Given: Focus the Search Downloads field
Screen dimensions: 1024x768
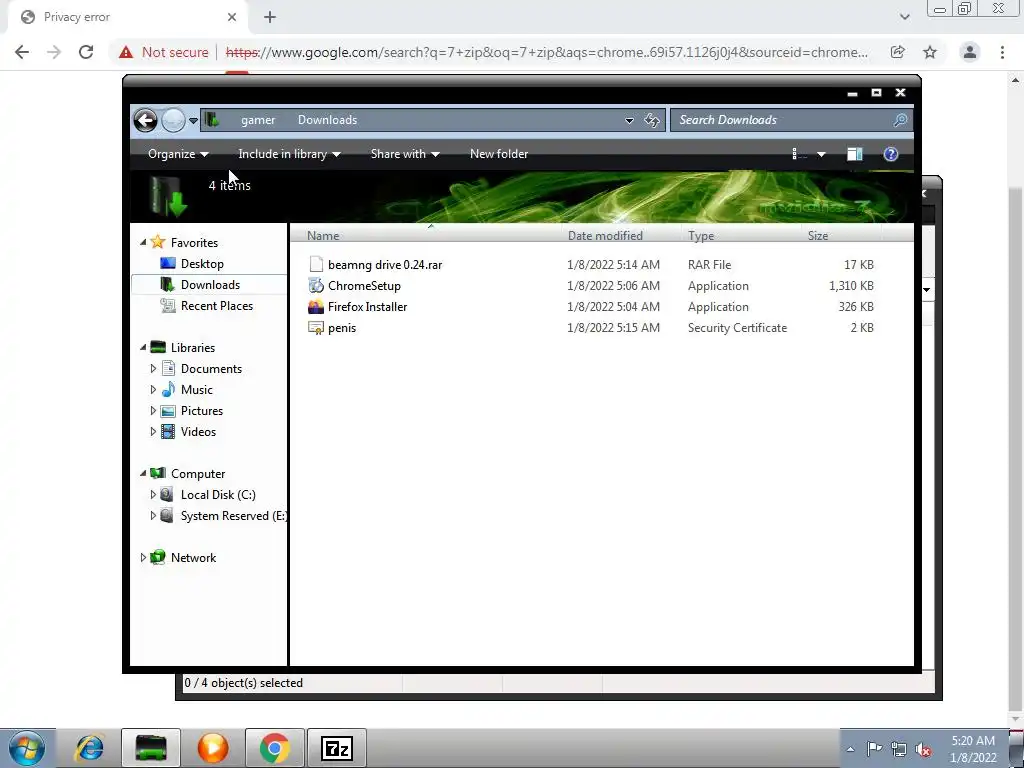Looking at the screenshot, I should [x=792, y=120].
